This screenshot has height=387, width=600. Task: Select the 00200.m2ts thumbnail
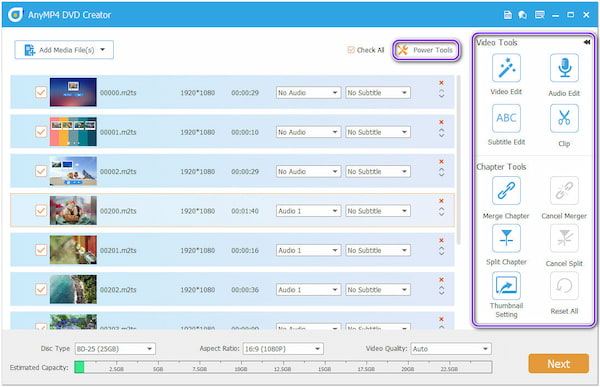[x=73, y=211]
